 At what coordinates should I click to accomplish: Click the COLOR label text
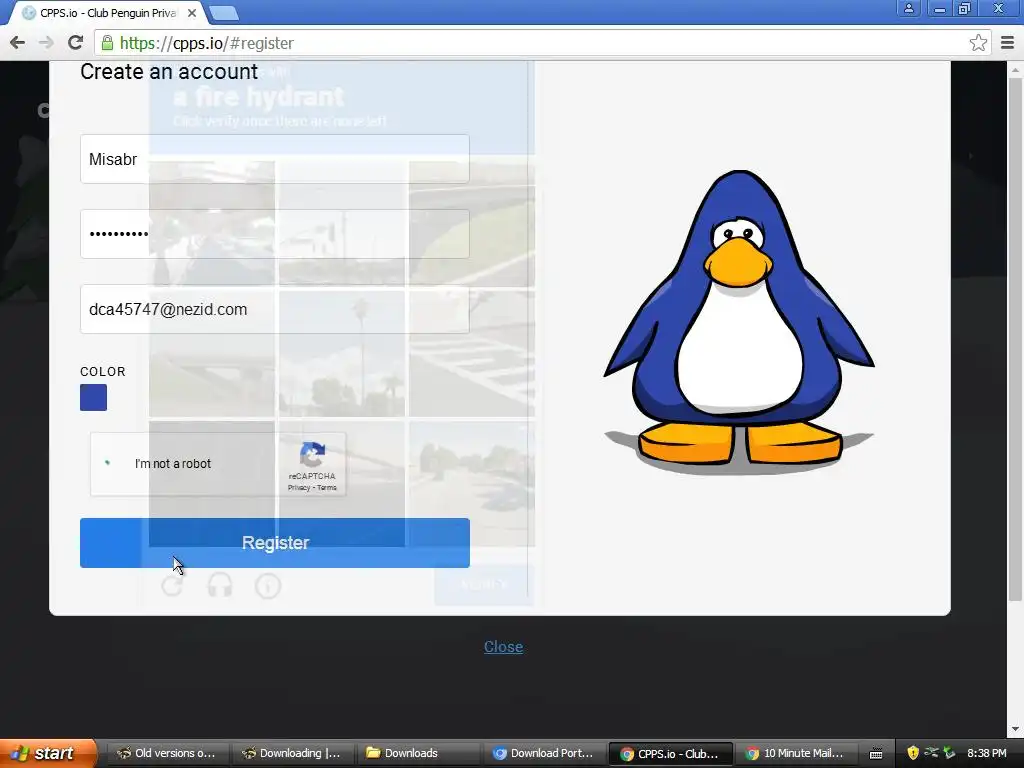(103, 372)
